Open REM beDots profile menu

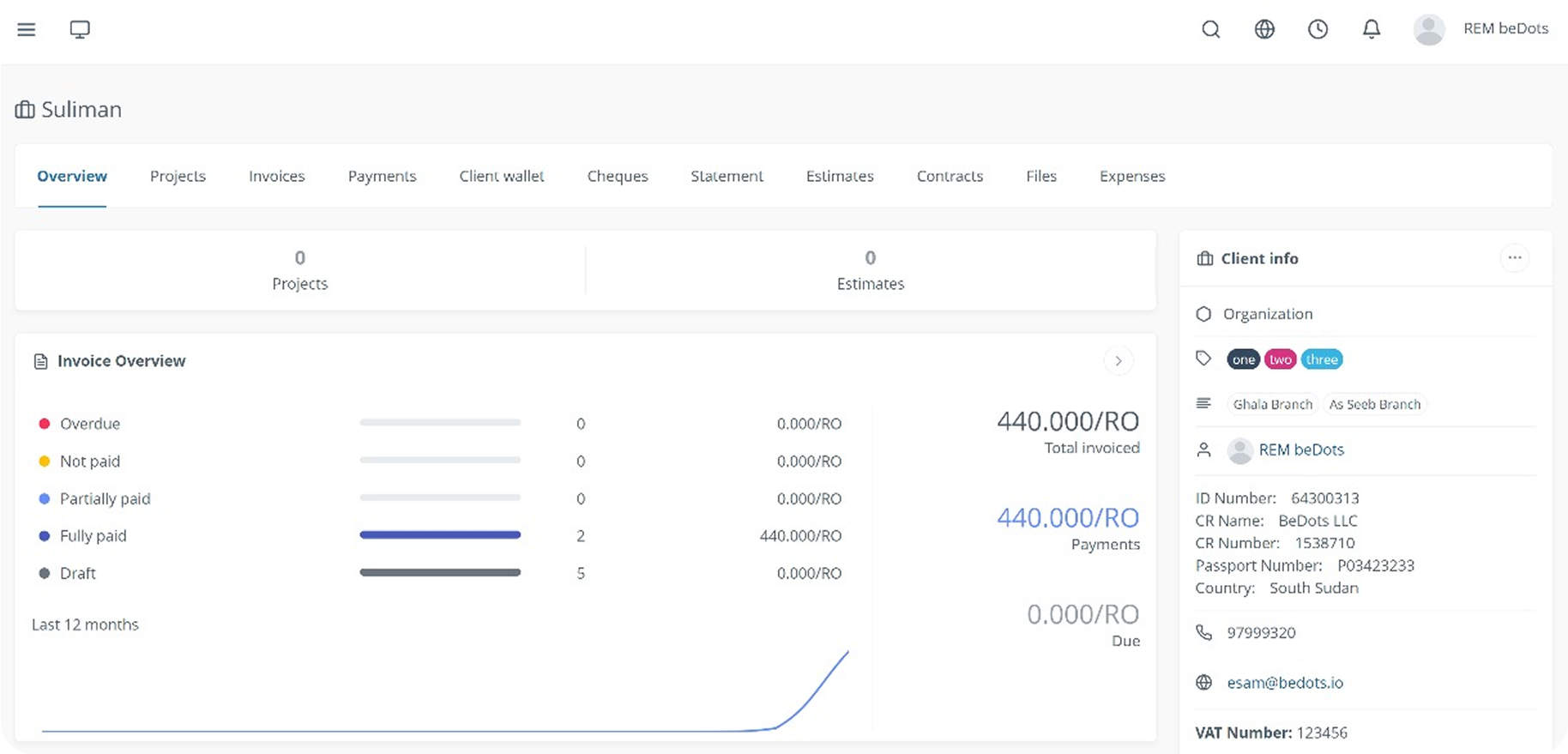pos(1505,29)
